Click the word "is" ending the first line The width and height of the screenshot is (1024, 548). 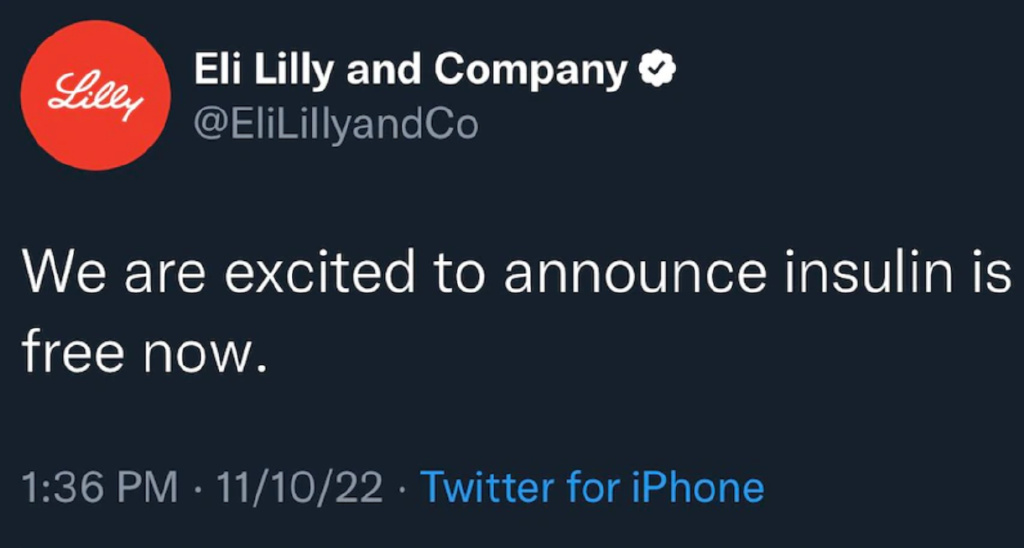coord(993,273)
